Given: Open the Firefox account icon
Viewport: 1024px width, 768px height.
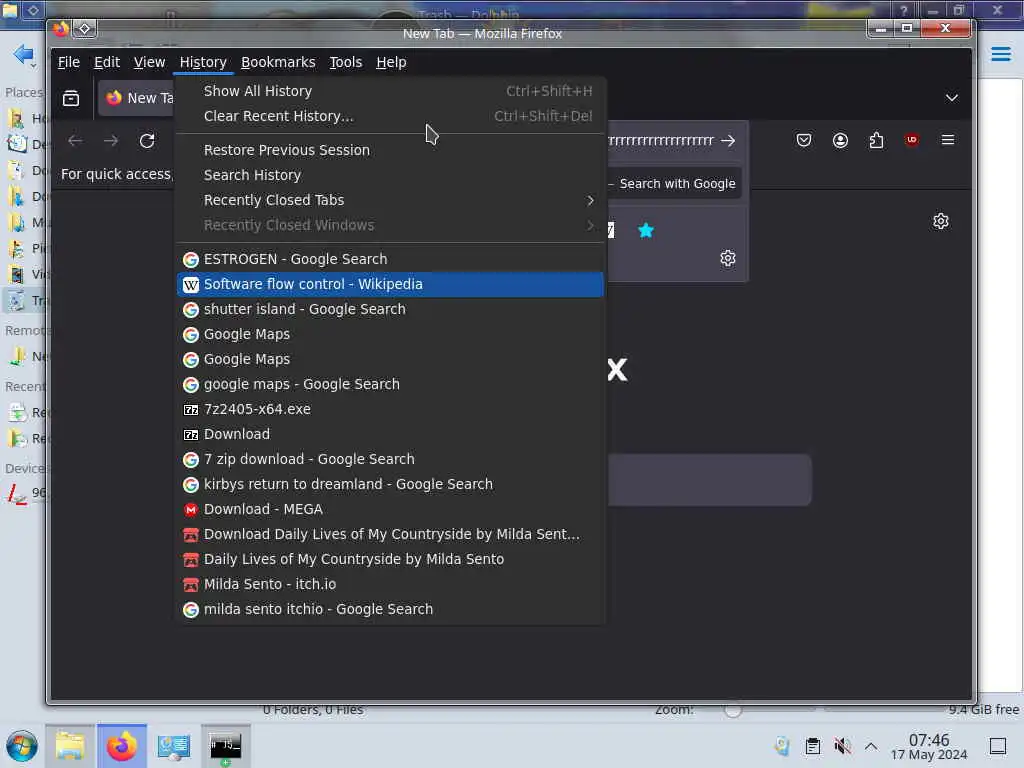Looking at the screenshot, I should pyautogui.click(x=840, y=140).
